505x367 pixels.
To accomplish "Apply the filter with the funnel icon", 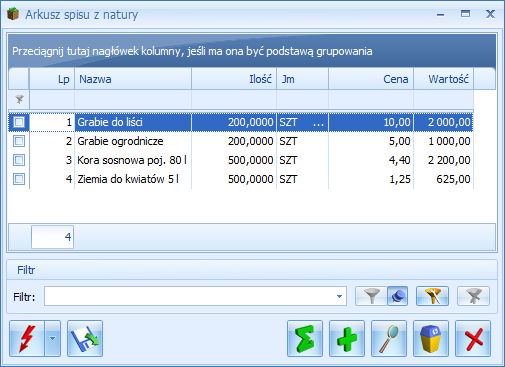I will 371,296.
